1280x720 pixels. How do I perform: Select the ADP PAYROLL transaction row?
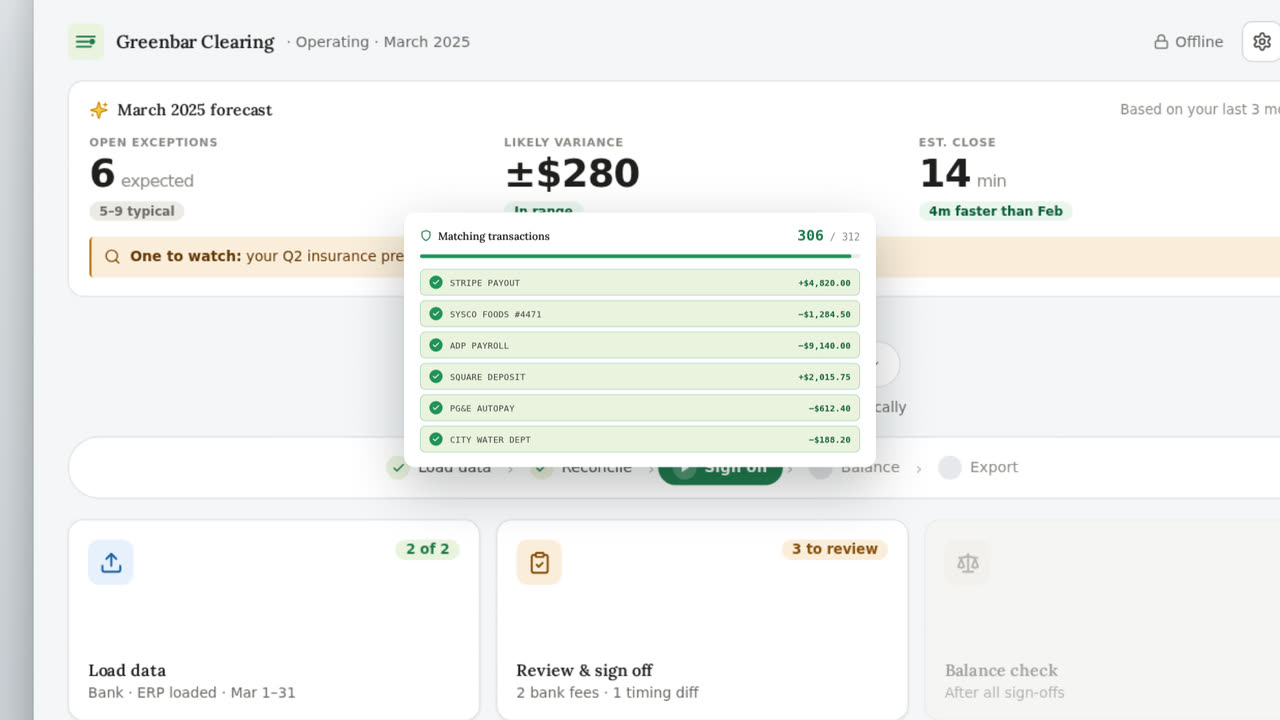click(x=640, y=345)
